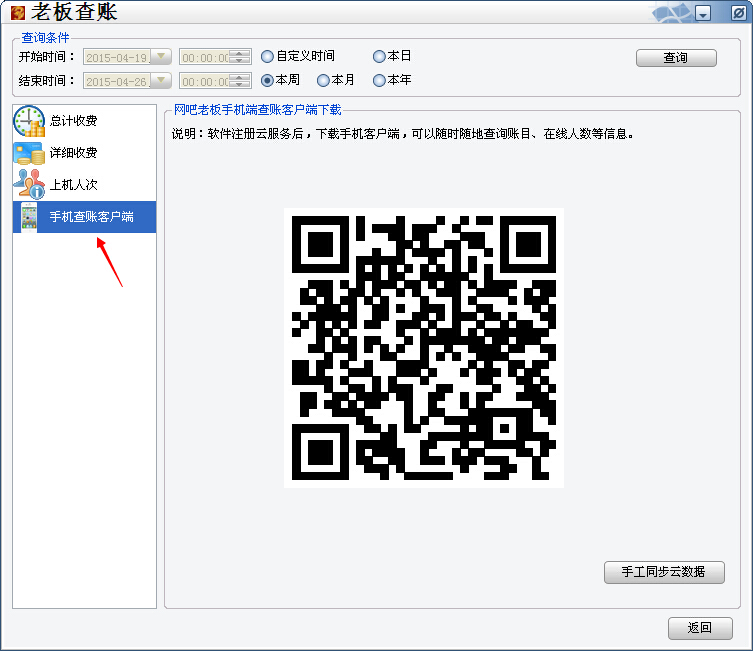
Task: Click the QR code image
Action: click(x=424, y=348)
